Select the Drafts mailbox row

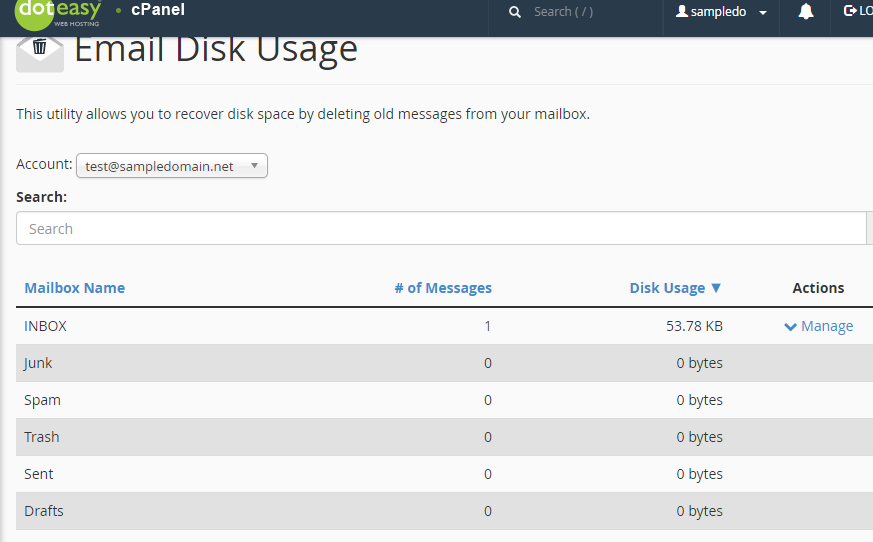click(444, 511)
